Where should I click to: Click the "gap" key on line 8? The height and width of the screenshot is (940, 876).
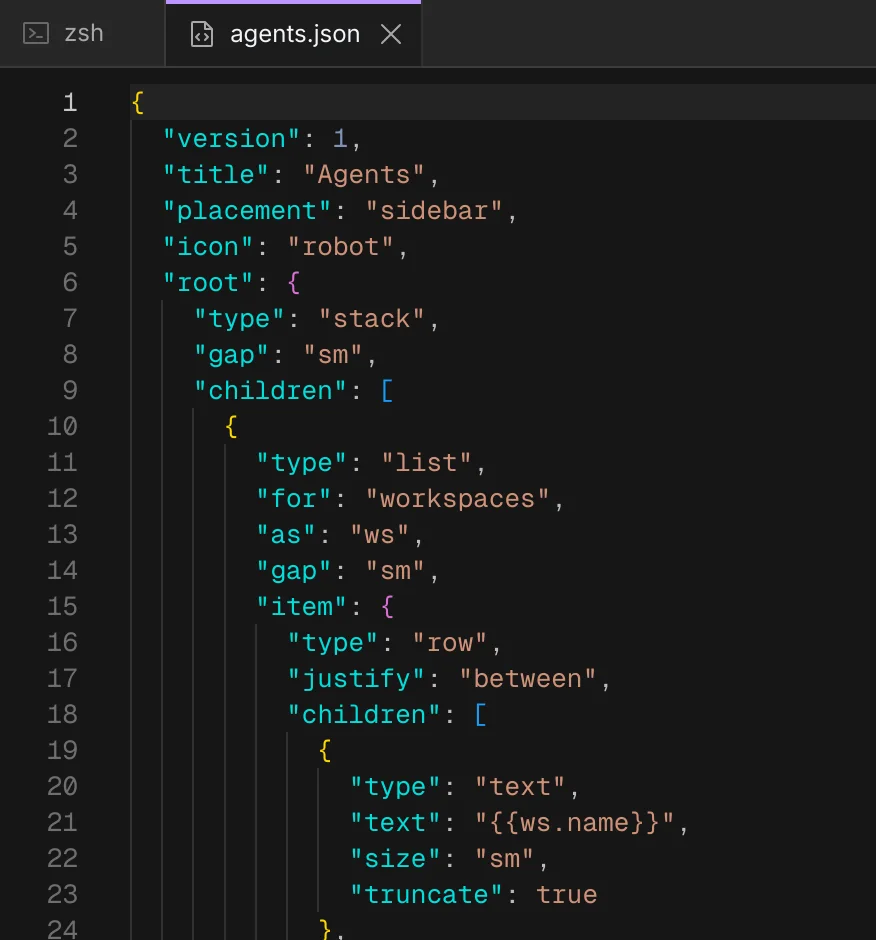pos(231,355)
